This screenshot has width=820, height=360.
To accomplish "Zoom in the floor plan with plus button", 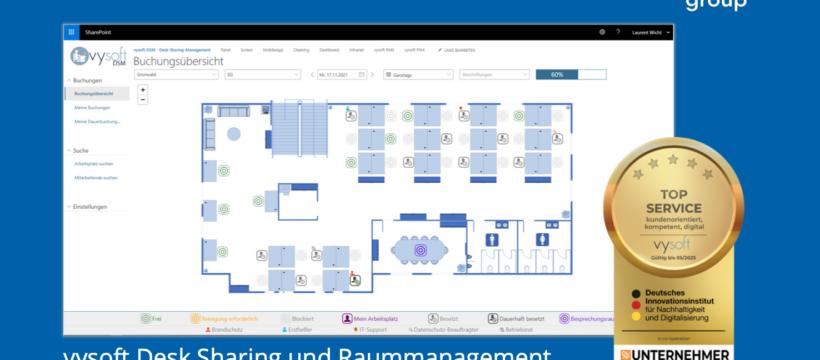I will coord(143,90).
